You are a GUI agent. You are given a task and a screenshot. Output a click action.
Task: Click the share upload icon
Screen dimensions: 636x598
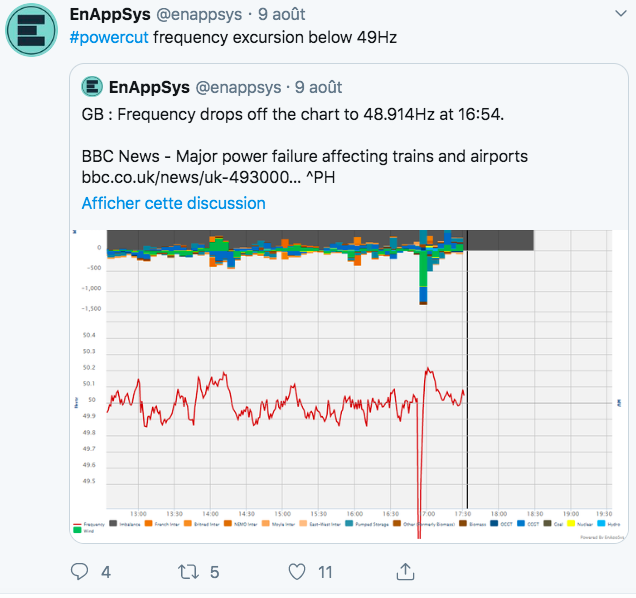tap(405, 571)
